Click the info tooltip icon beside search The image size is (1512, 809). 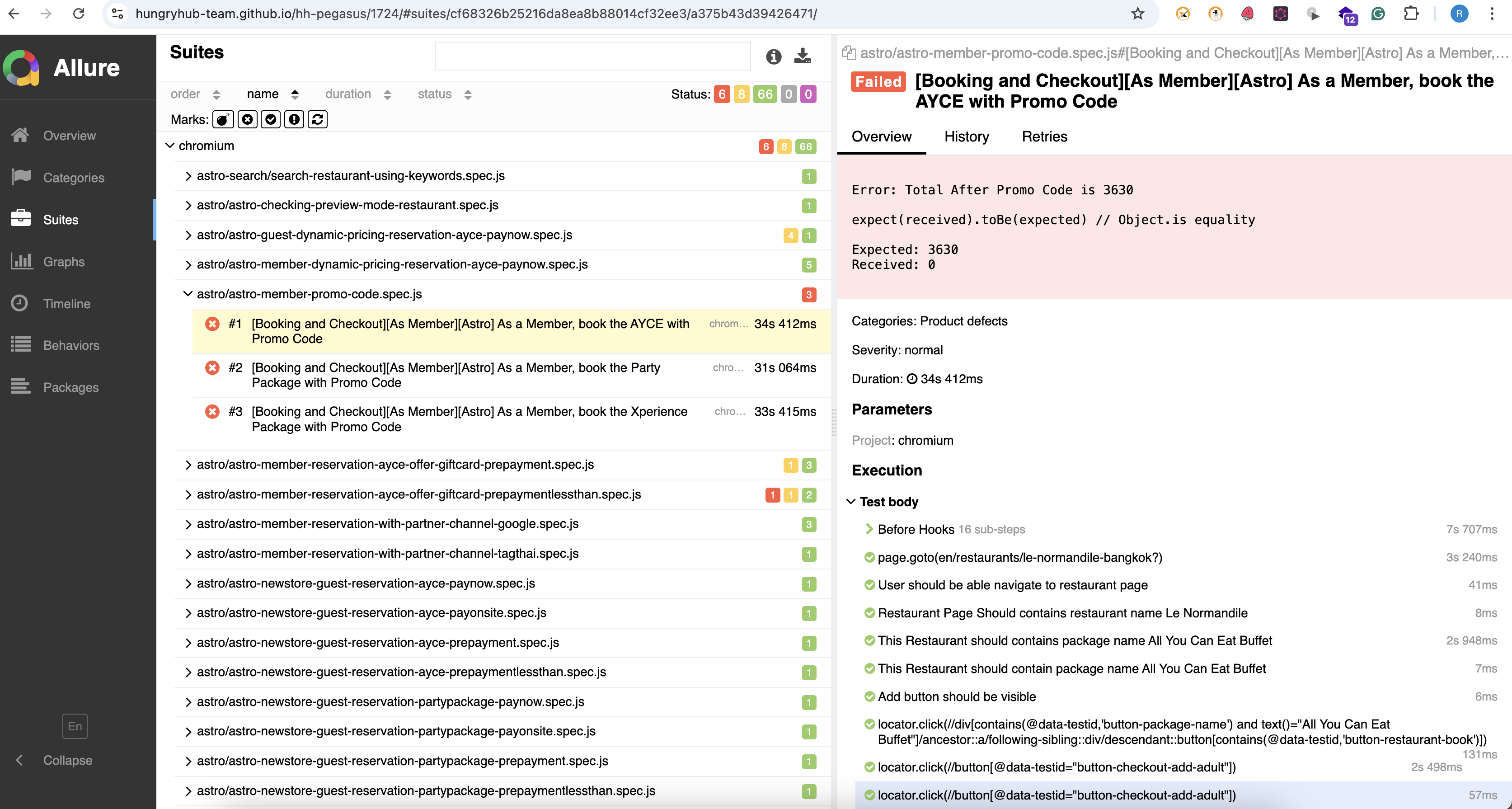pyautogui.click(x=773, y=56)
